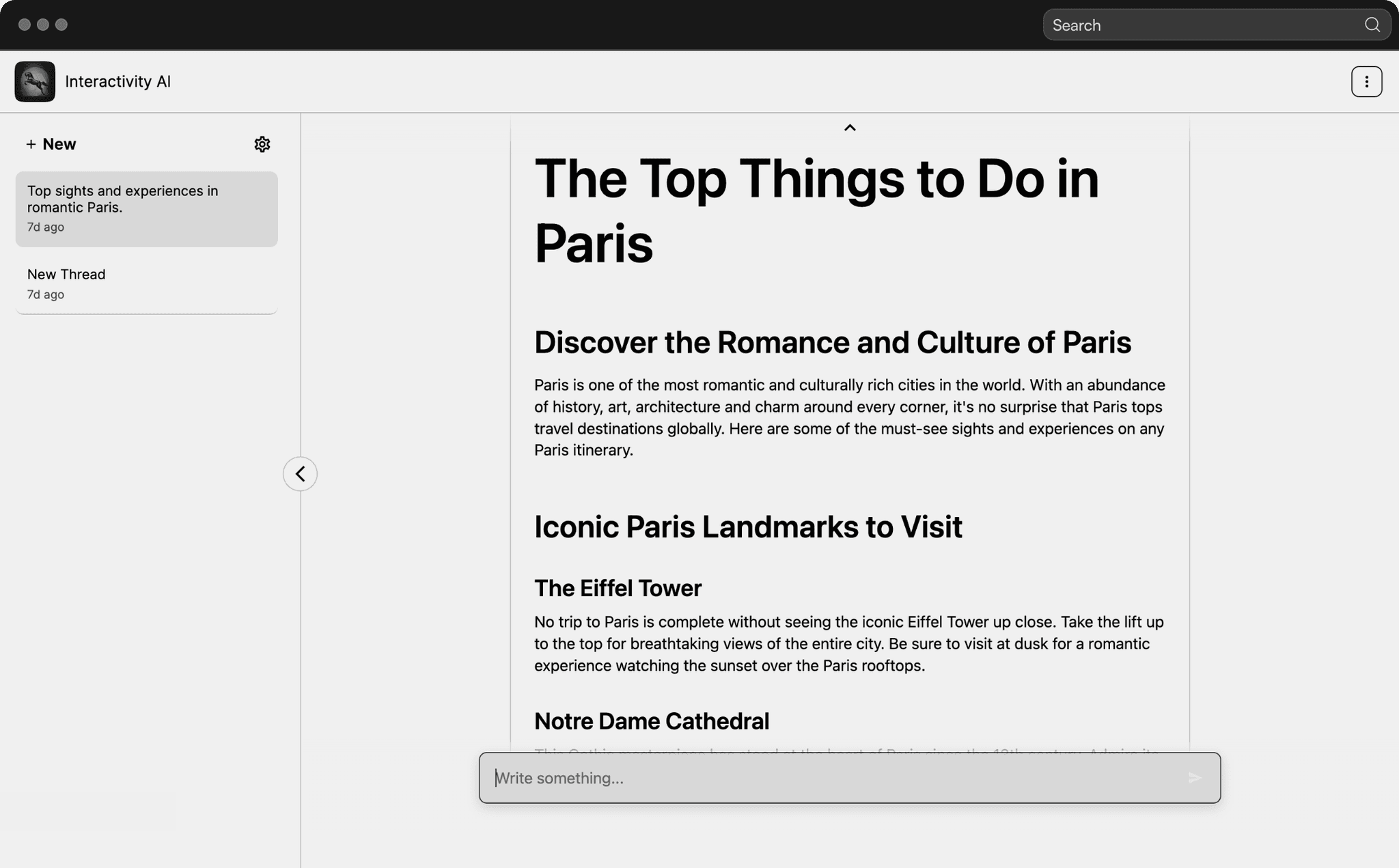Start a New thread

(x=59, y=144)
